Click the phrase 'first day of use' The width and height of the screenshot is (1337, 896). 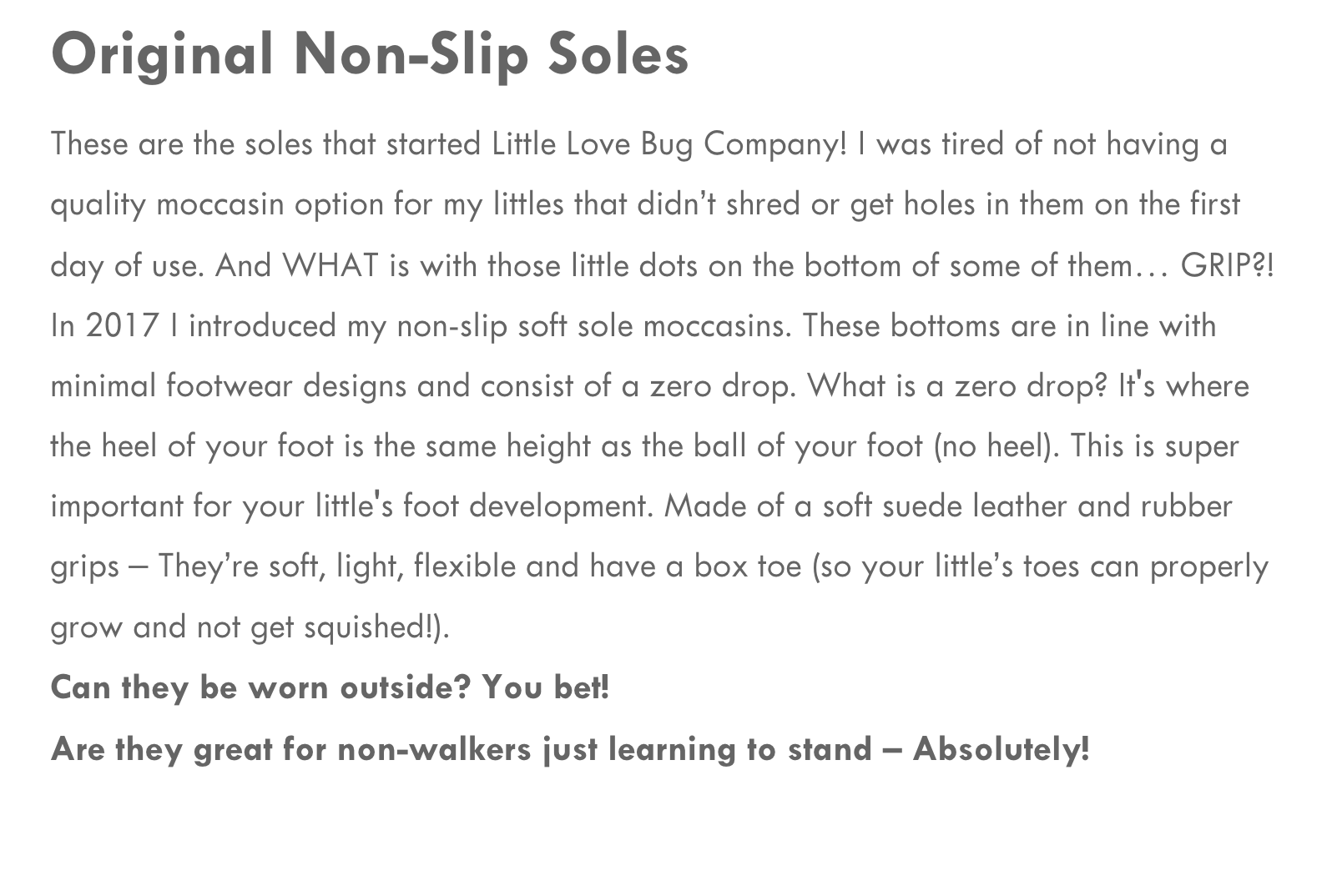(x=1214, y=204)
